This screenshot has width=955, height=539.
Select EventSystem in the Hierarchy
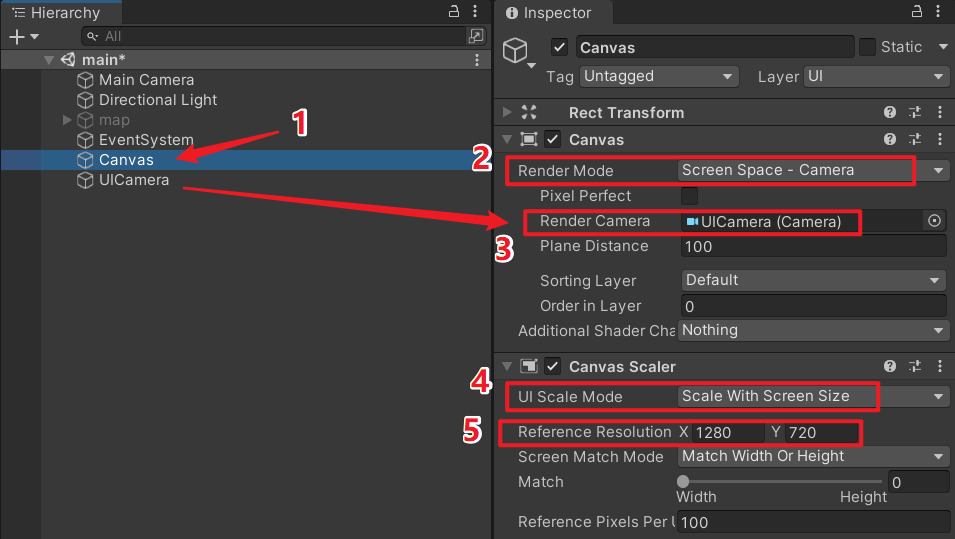[146, 140]
